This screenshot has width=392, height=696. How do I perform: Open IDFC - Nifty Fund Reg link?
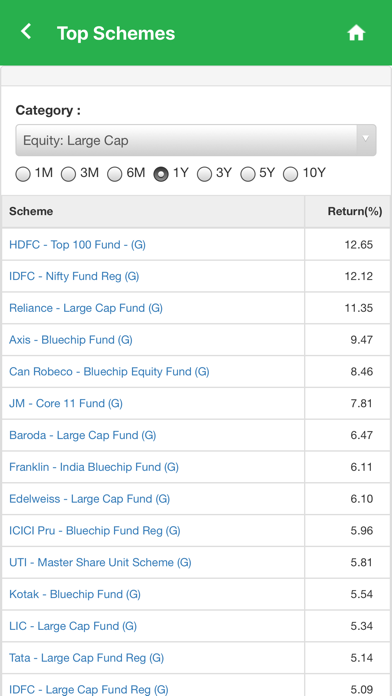click(x=74, y=276)
